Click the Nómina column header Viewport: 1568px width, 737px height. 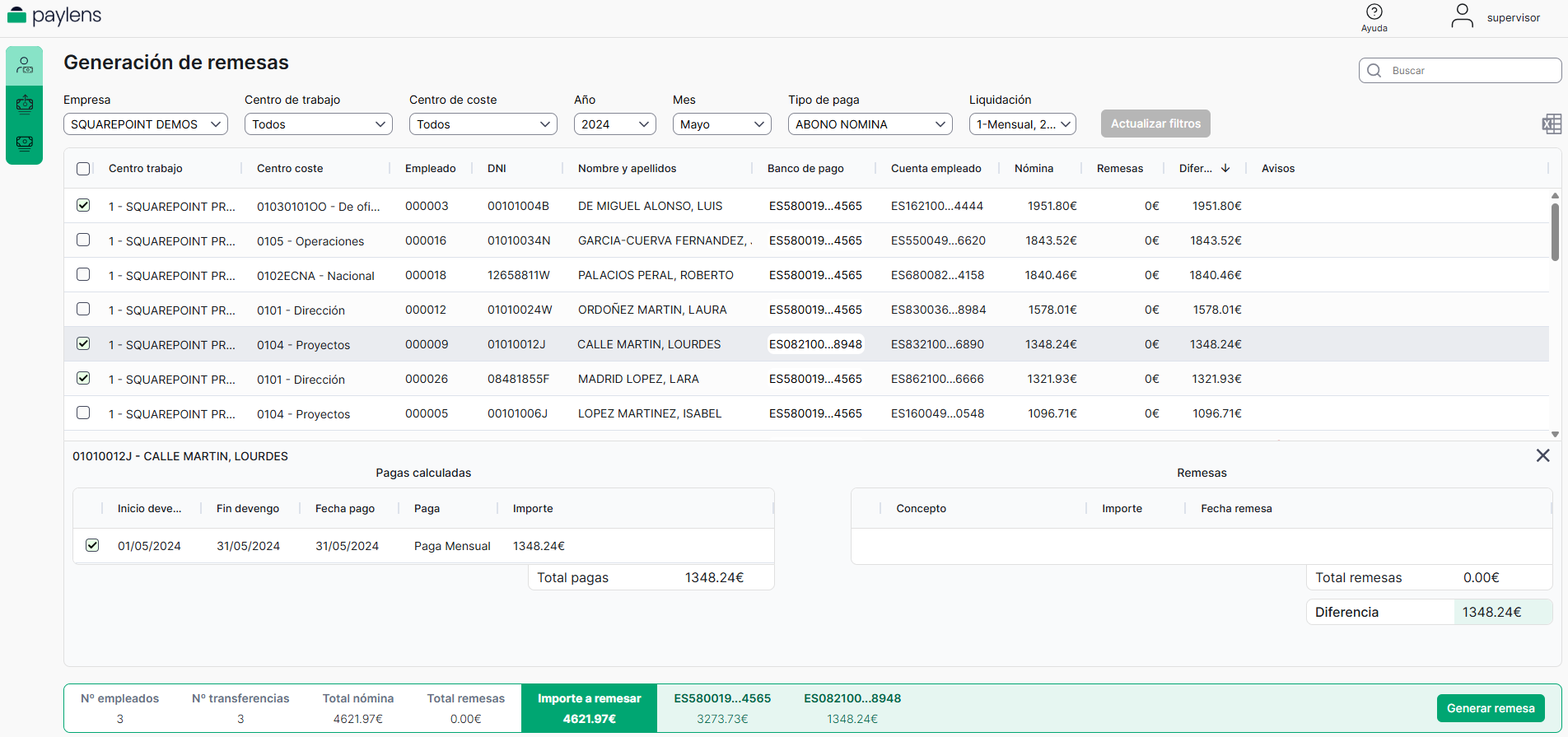(x=1034, y=168)
